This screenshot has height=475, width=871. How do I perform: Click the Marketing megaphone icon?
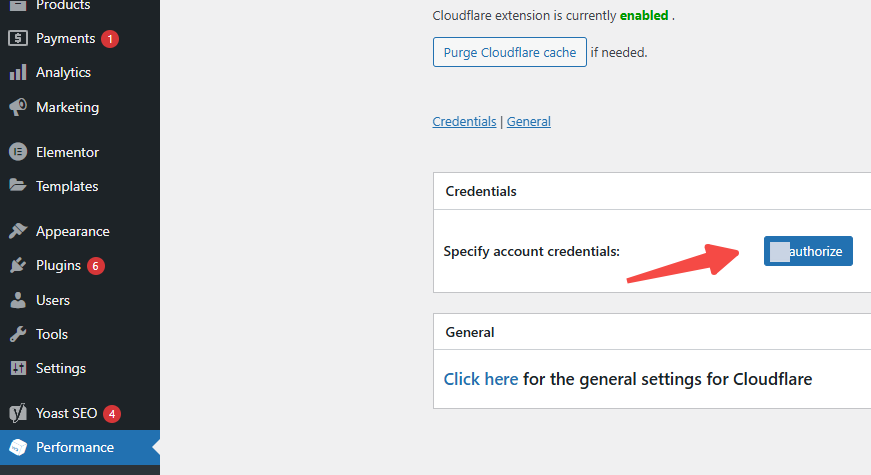(x=17, y=107)
